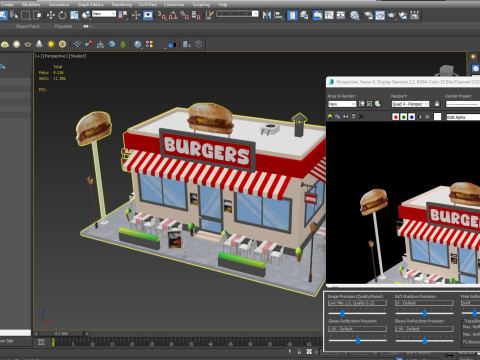Toggle Percent Snap
The width and height of the screenshot is (480, 360).
[x=184, y=15]
